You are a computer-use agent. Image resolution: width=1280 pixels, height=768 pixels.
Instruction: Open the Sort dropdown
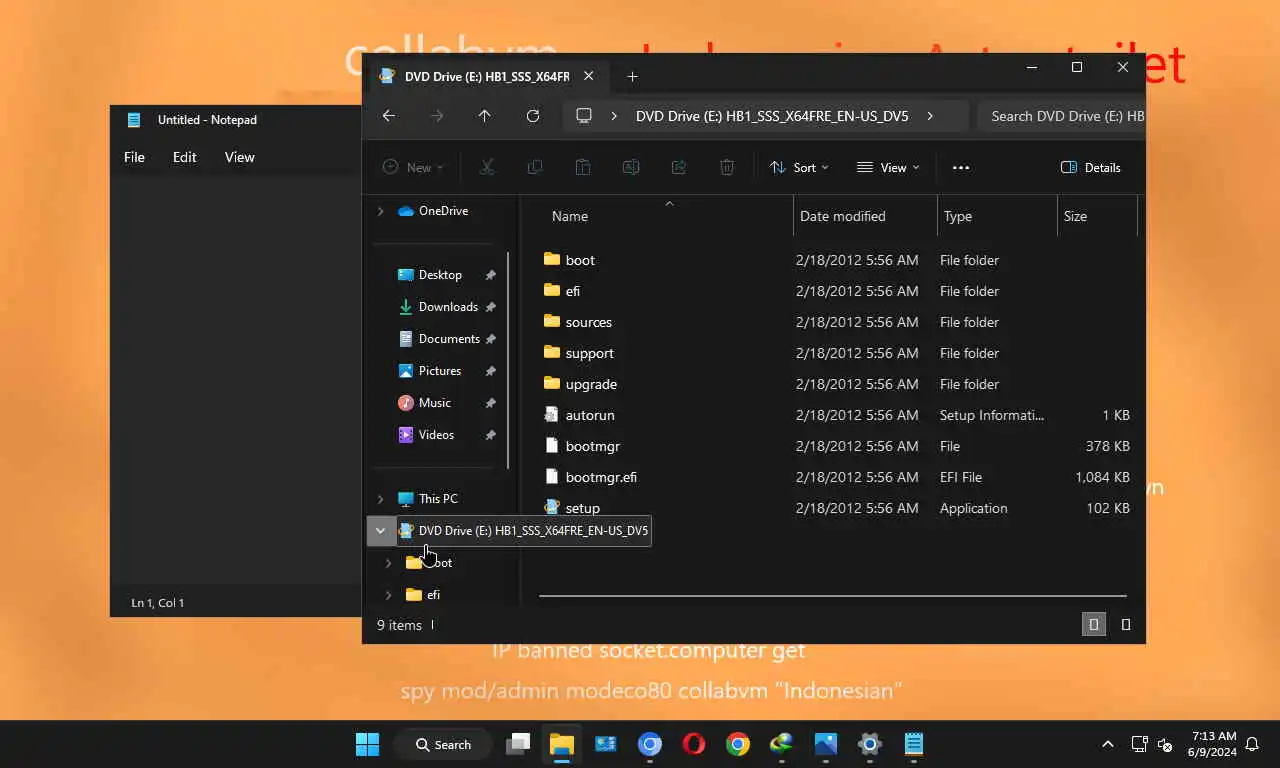point(799,167)
